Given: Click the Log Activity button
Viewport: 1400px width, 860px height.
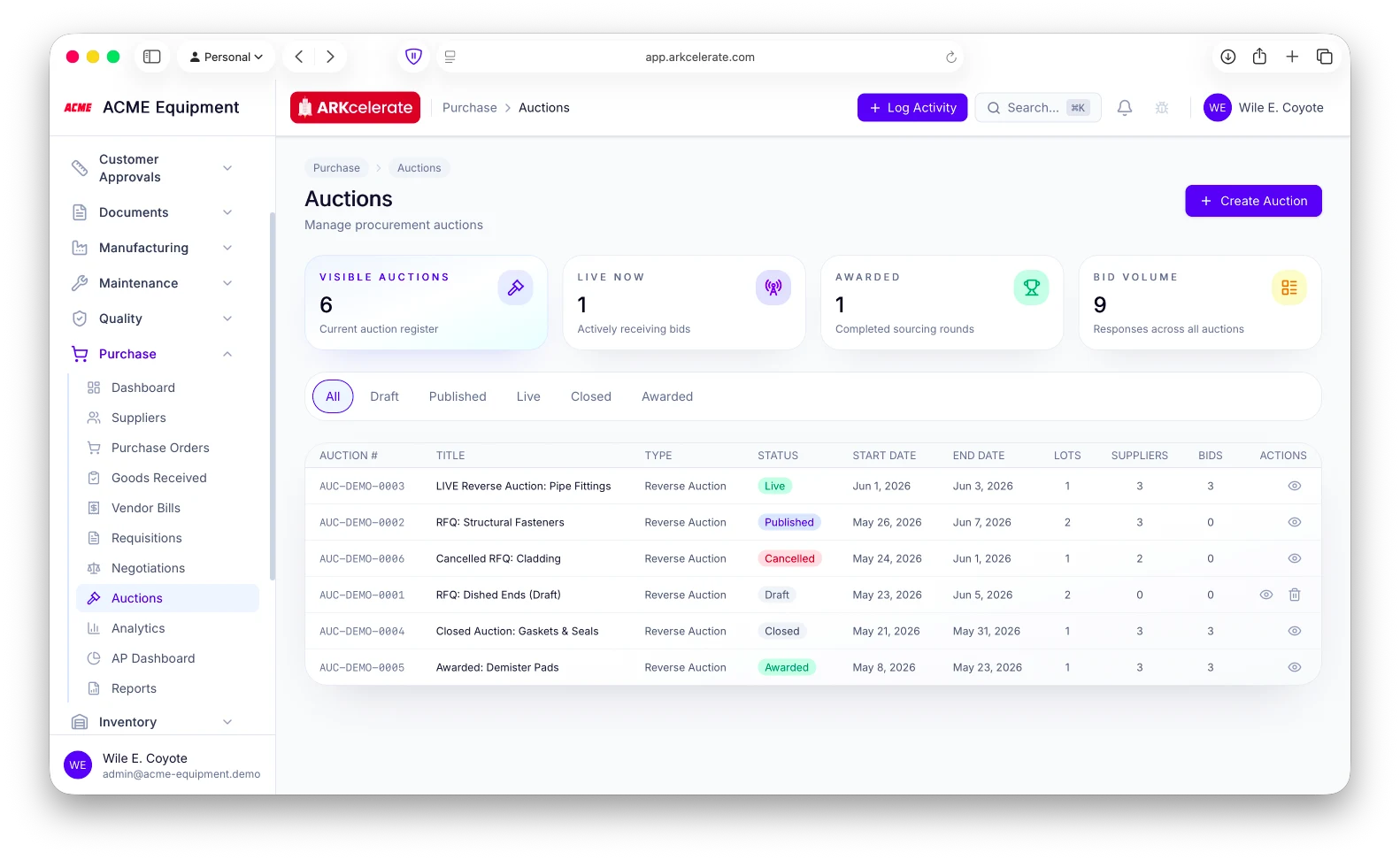Looking at the screenshot, I should 912,108.
